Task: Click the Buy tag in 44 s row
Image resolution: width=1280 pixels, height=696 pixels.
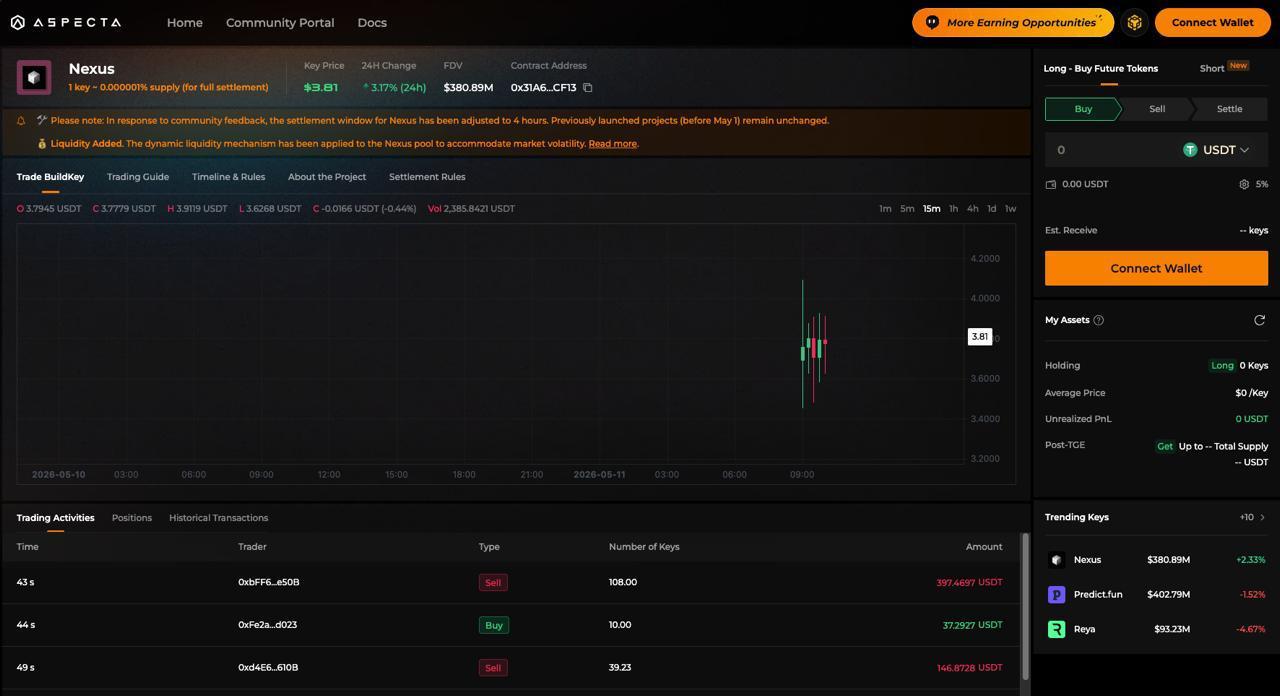Action: pyautogui.click(x=494, y=625)
